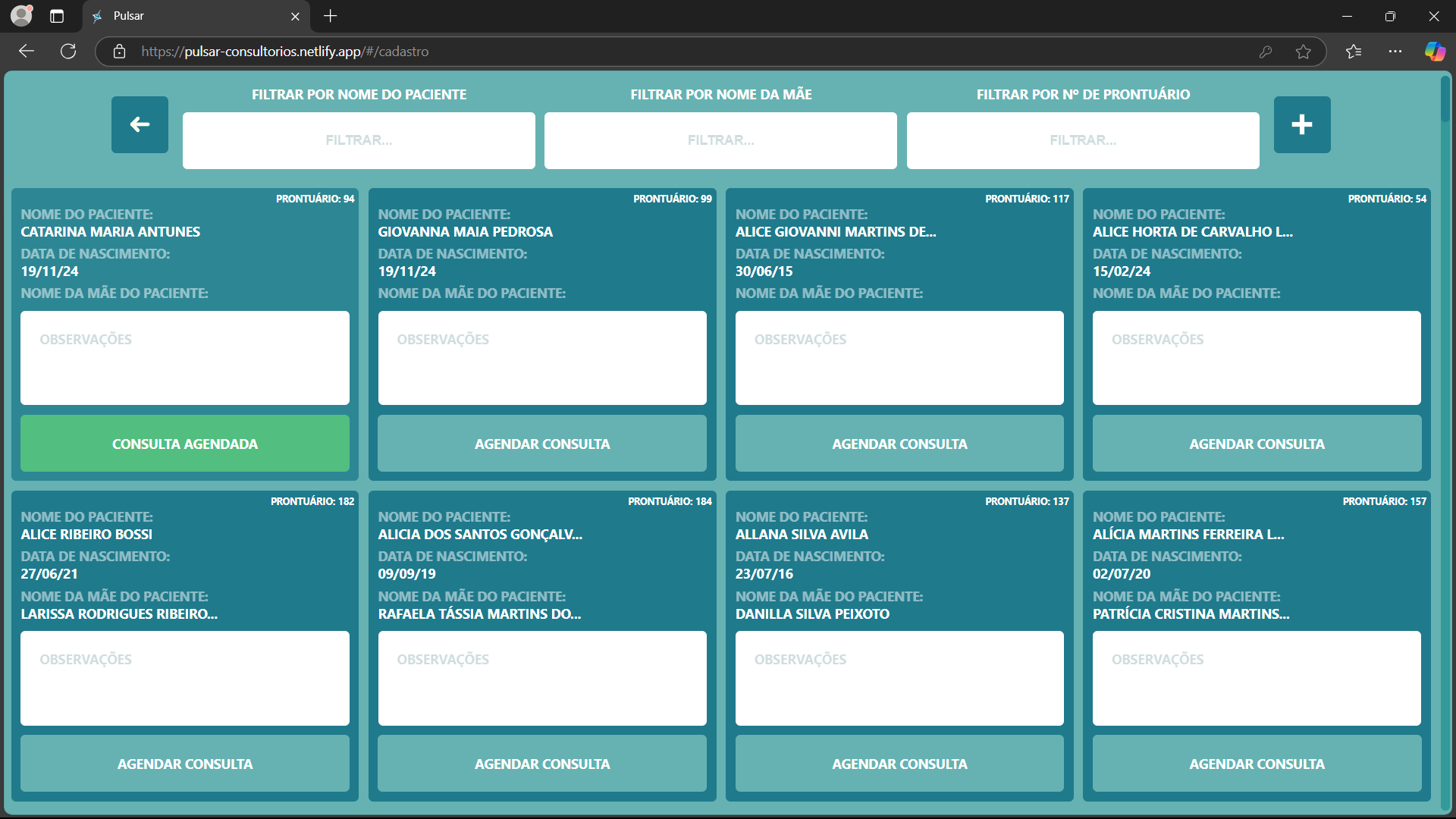Click mother name PATRÍCIA CRISTINA MARTINS...

click(x=1191, y=614)
